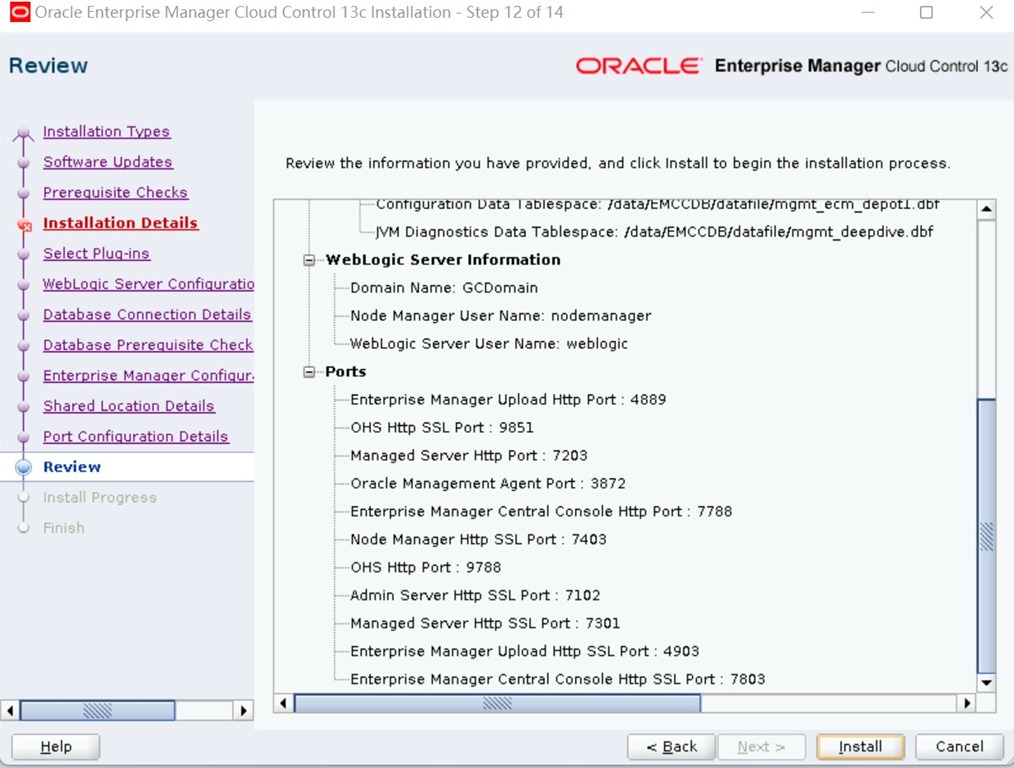The image size is (1014, 768).
Task: Select Oracle Management Agent Port 3872 row
Action: (x=488, y=484)
